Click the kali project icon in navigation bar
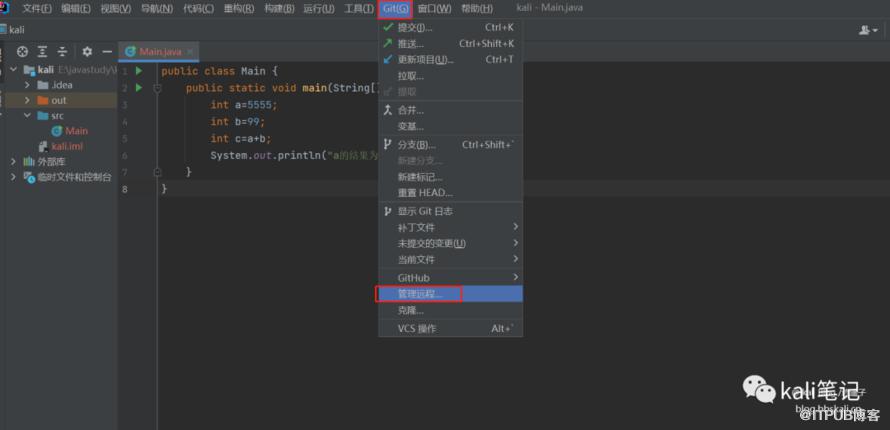890x430 pixels. click(x=4, y=29)
